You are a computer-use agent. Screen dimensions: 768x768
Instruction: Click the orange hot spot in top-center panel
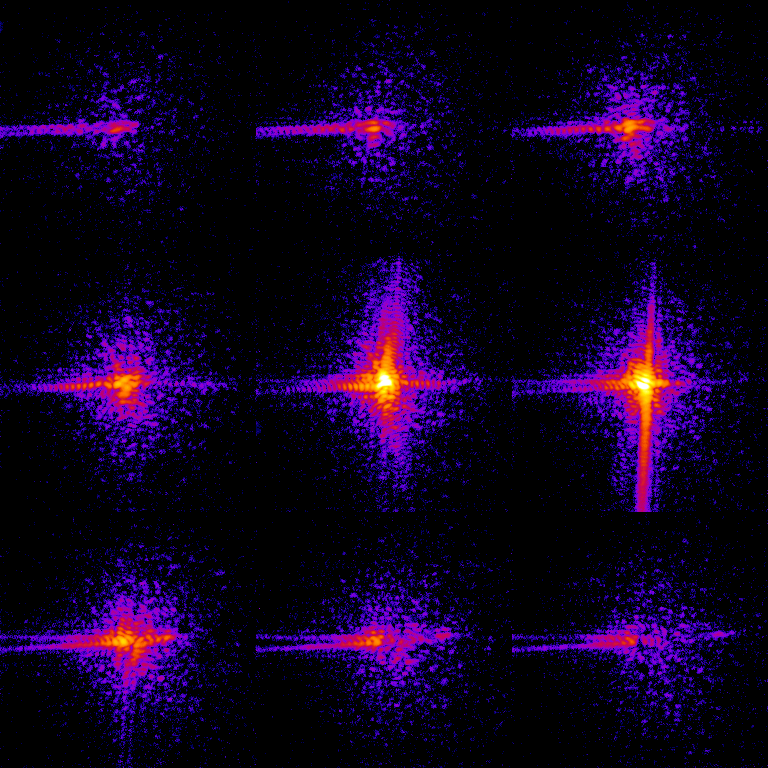374,127
